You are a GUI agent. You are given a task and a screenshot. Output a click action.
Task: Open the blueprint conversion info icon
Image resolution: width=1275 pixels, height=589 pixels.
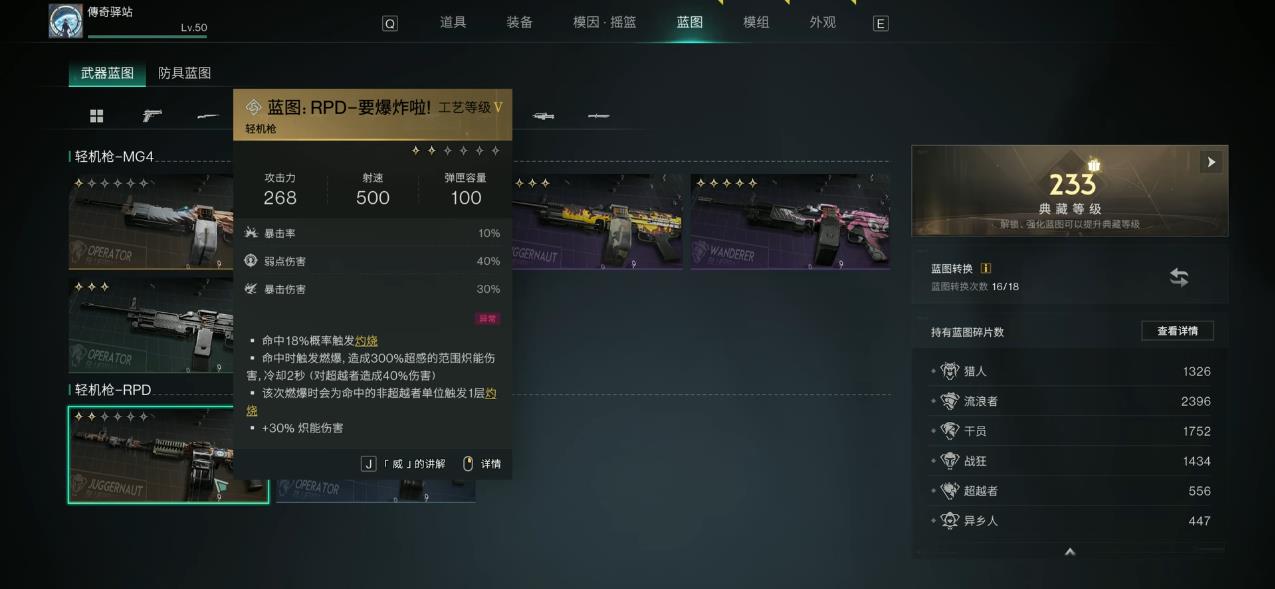pos(986,268)
